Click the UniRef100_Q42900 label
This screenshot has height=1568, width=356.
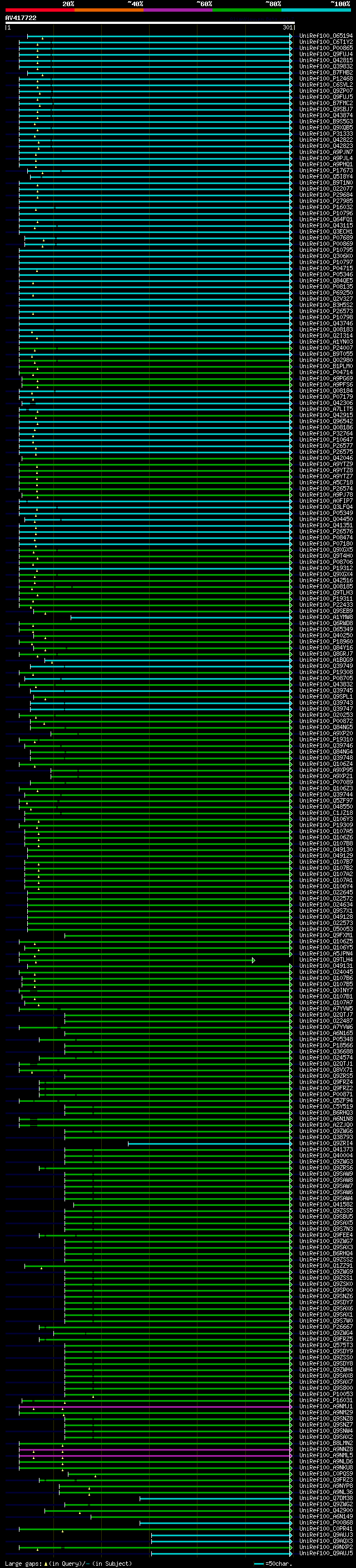(x=326, y=1510)
